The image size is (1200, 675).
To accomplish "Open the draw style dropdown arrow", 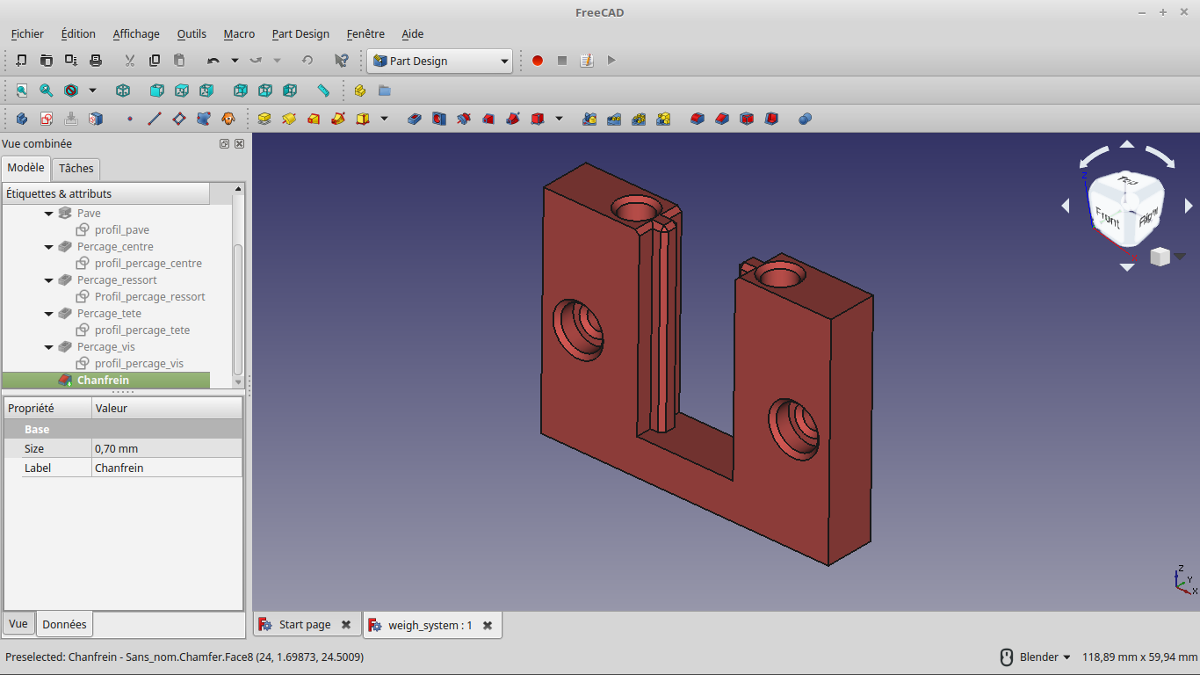I will (93, 90).
